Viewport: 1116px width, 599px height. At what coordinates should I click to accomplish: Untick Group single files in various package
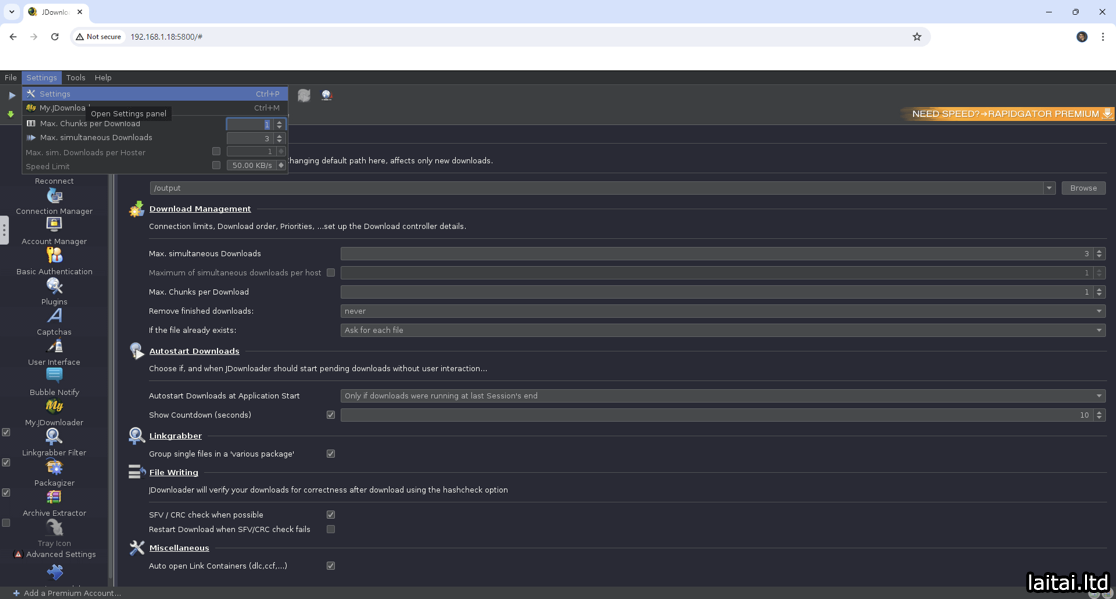pos(331,454)
